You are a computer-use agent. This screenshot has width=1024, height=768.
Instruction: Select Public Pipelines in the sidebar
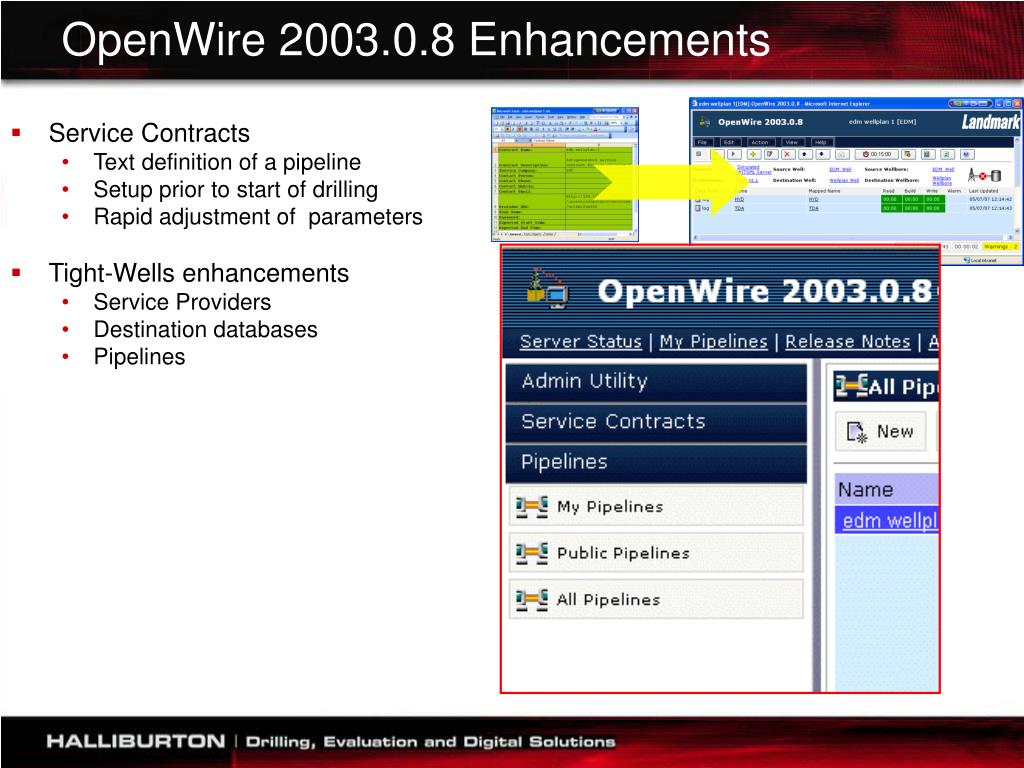(x=656, y=552)
